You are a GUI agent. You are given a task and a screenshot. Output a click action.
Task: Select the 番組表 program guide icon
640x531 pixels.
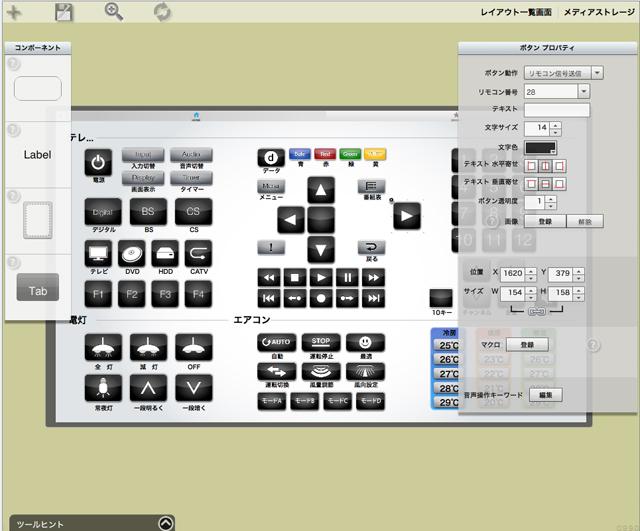pos(371,186)
